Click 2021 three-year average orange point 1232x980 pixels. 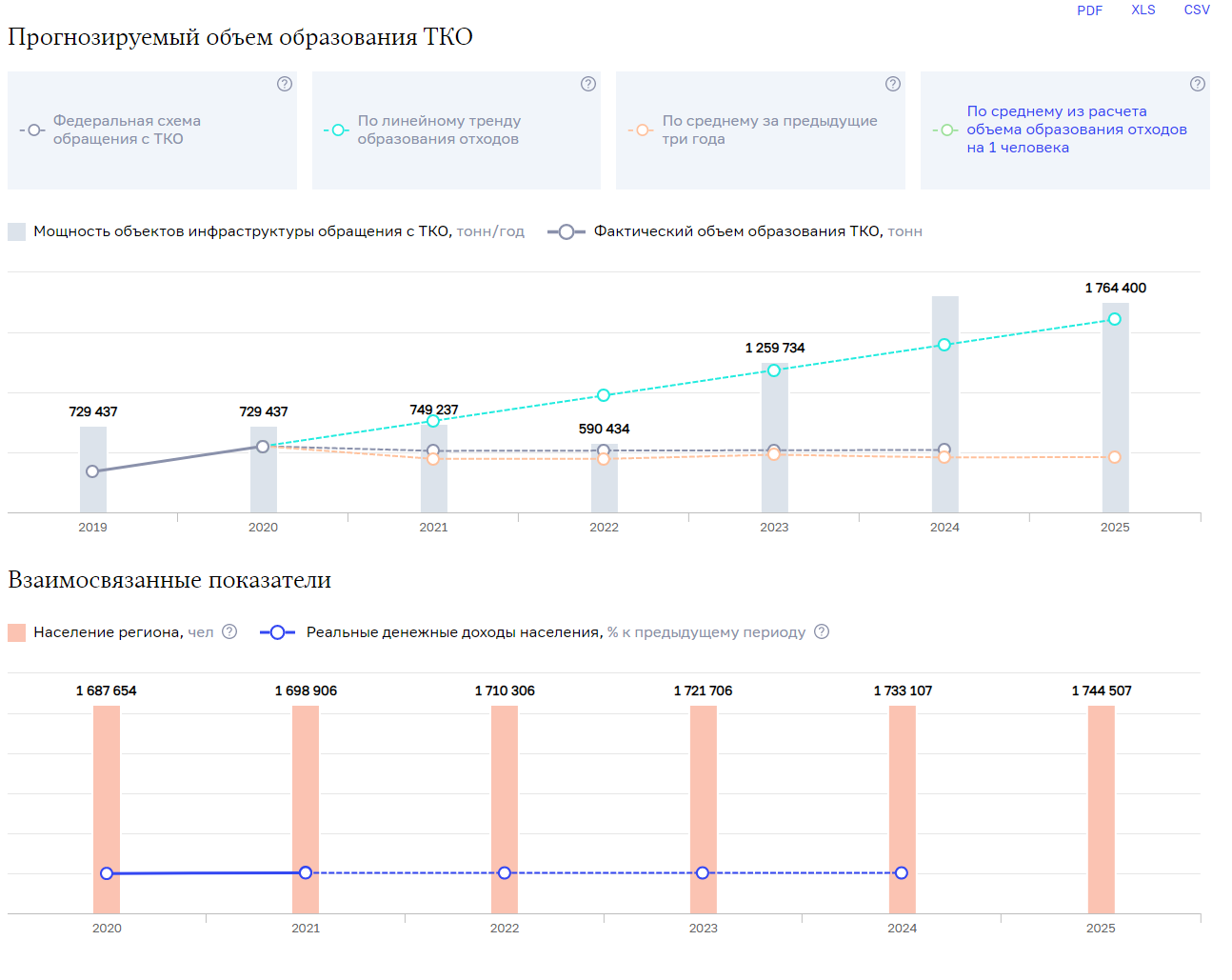(433, 460)
